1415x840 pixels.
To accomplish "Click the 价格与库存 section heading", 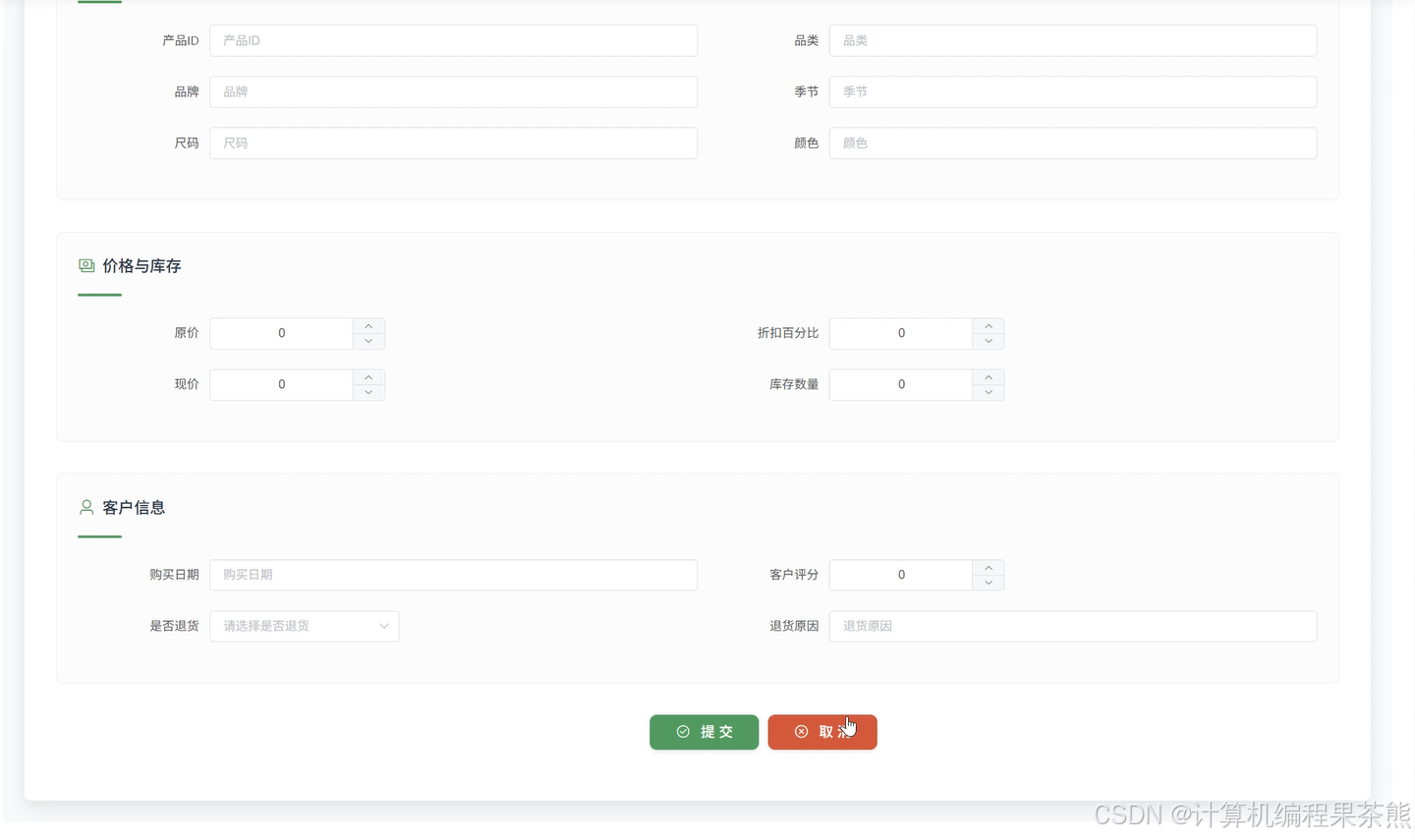I will point(141,266).
